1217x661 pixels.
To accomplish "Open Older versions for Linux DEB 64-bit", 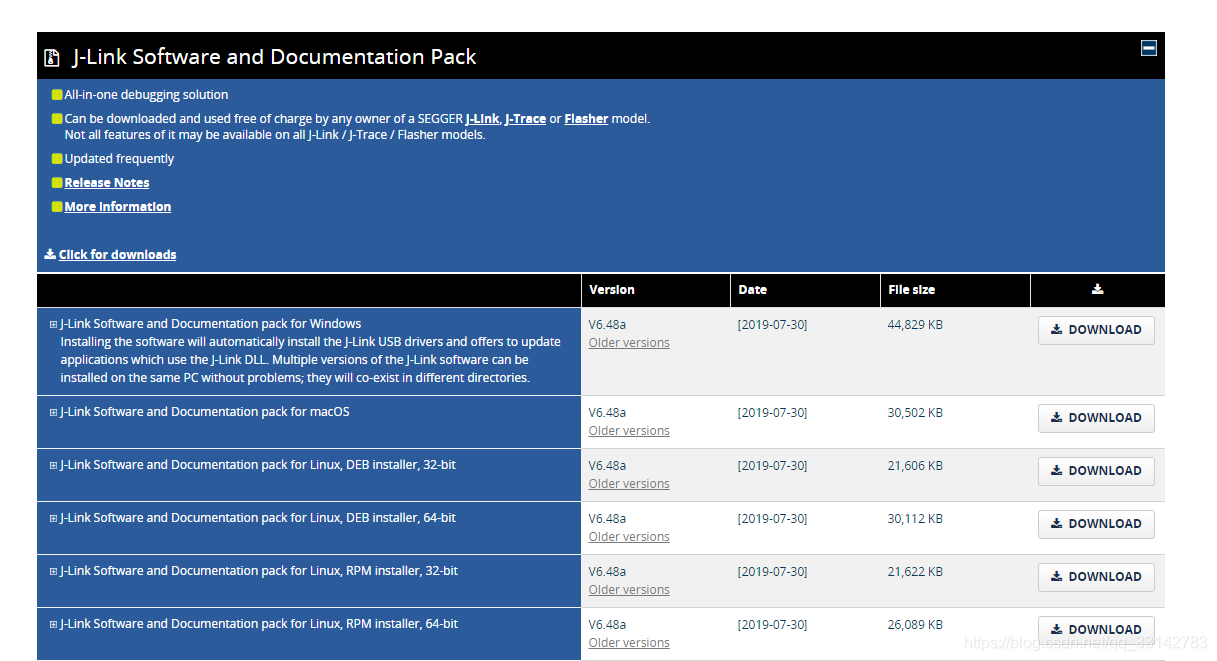I will pyautogui.click(x=629, y=537).
